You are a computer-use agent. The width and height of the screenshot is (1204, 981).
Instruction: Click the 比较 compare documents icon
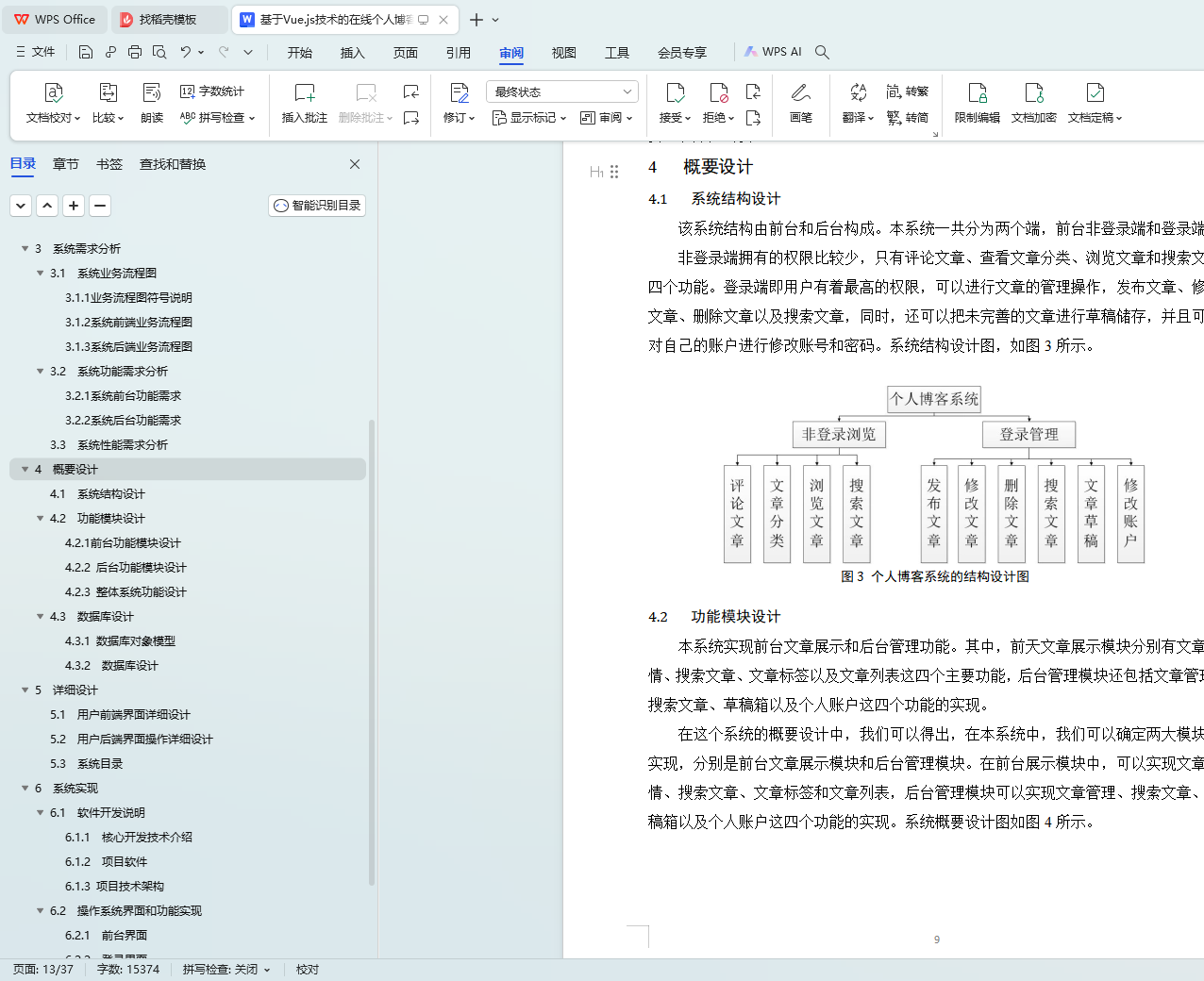(108, 92)
